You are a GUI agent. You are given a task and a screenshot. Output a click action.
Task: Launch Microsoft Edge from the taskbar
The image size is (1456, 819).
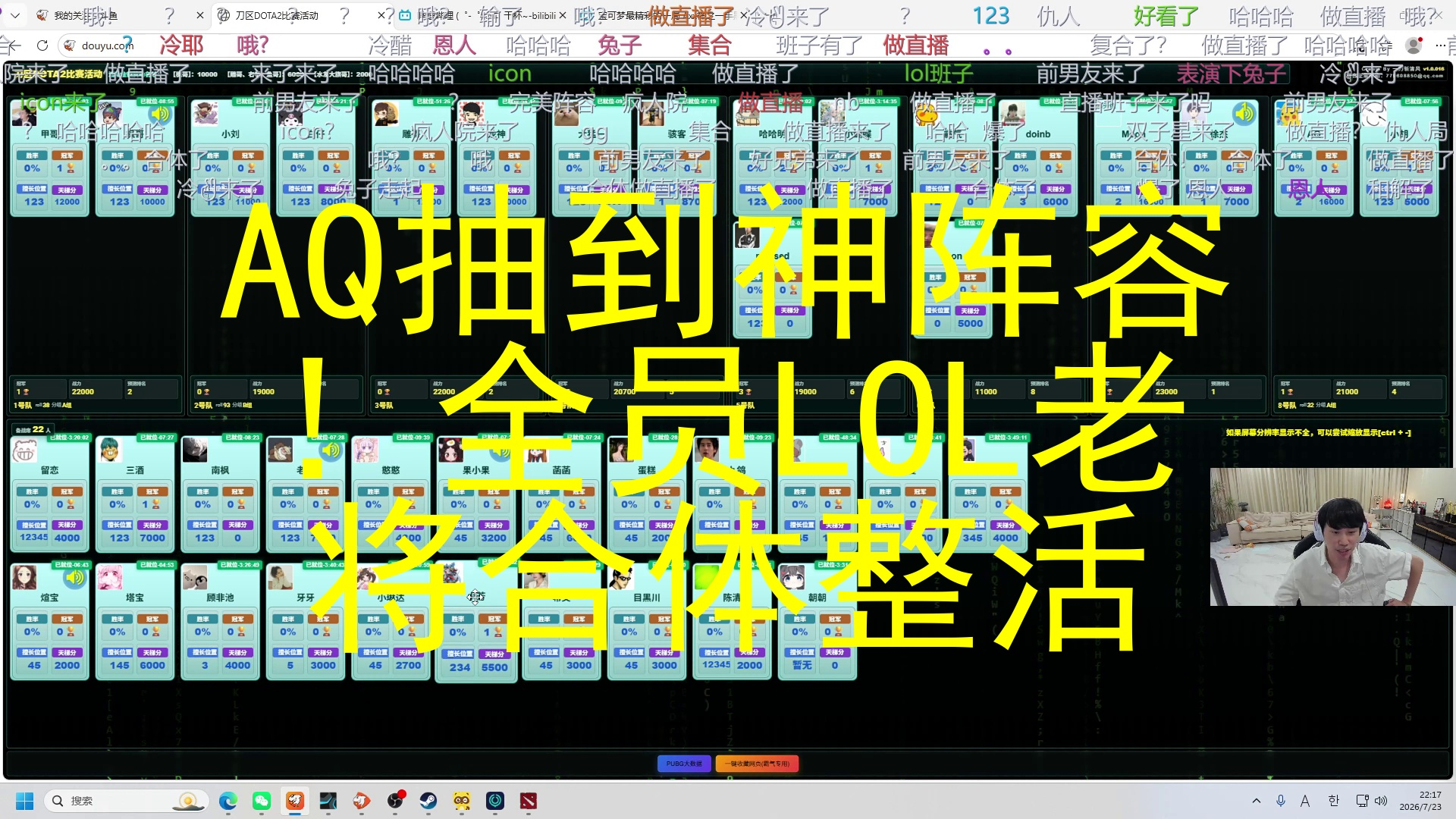[228, 801]
